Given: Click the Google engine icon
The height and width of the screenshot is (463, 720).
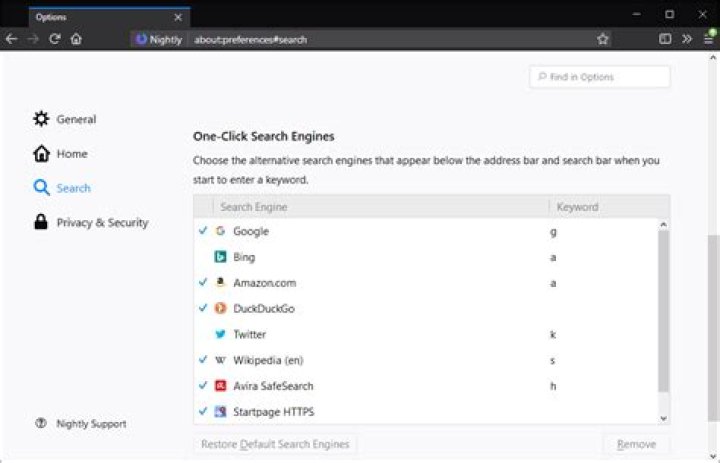Looking at the screenshot, I should pos(220,231).
